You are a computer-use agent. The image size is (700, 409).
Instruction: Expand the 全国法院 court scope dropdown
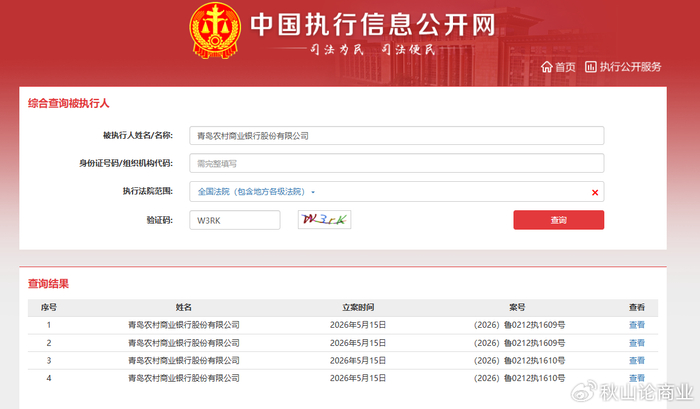[x=256, y=192]
